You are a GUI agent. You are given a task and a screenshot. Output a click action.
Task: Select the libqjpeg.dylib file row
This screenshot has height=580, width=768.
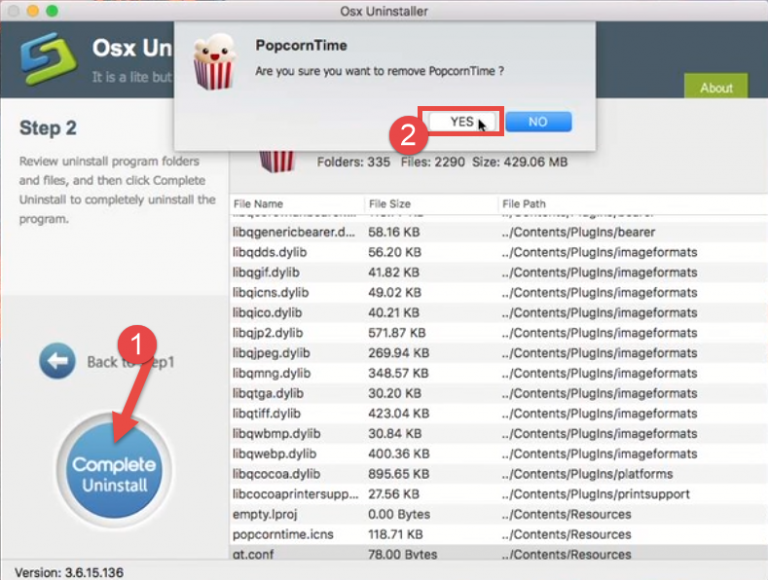[x=499, y=353]
